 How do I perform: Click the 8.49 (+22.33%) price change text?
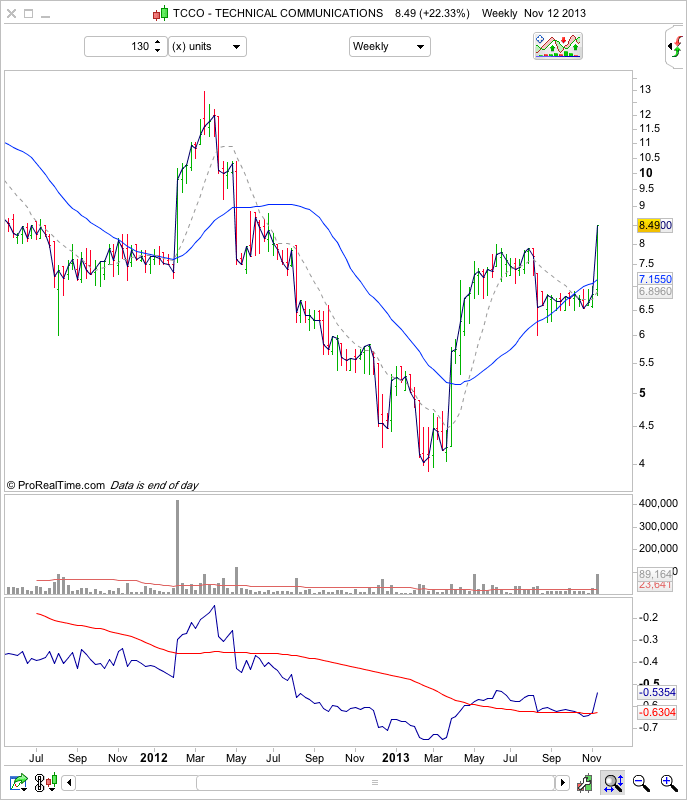point(432,13)
